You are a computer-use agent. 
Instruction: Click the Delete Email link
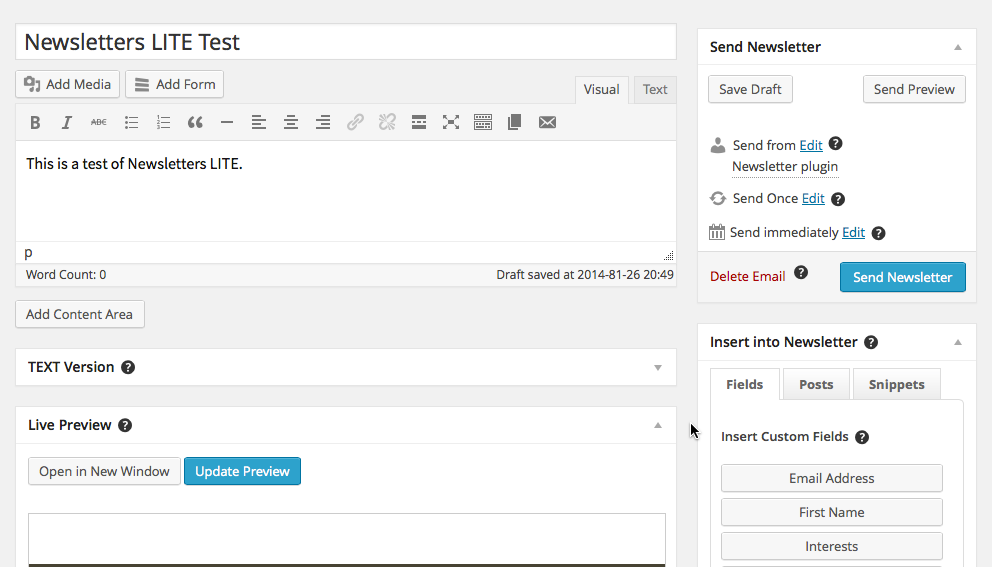click(747, 277)
